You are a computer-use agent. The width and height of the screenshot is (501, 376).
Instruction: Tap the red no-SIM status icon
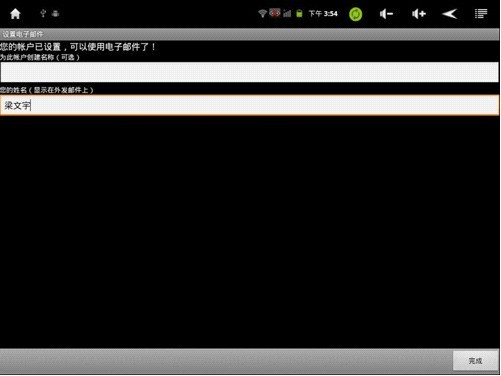click(x=275, y=13)
